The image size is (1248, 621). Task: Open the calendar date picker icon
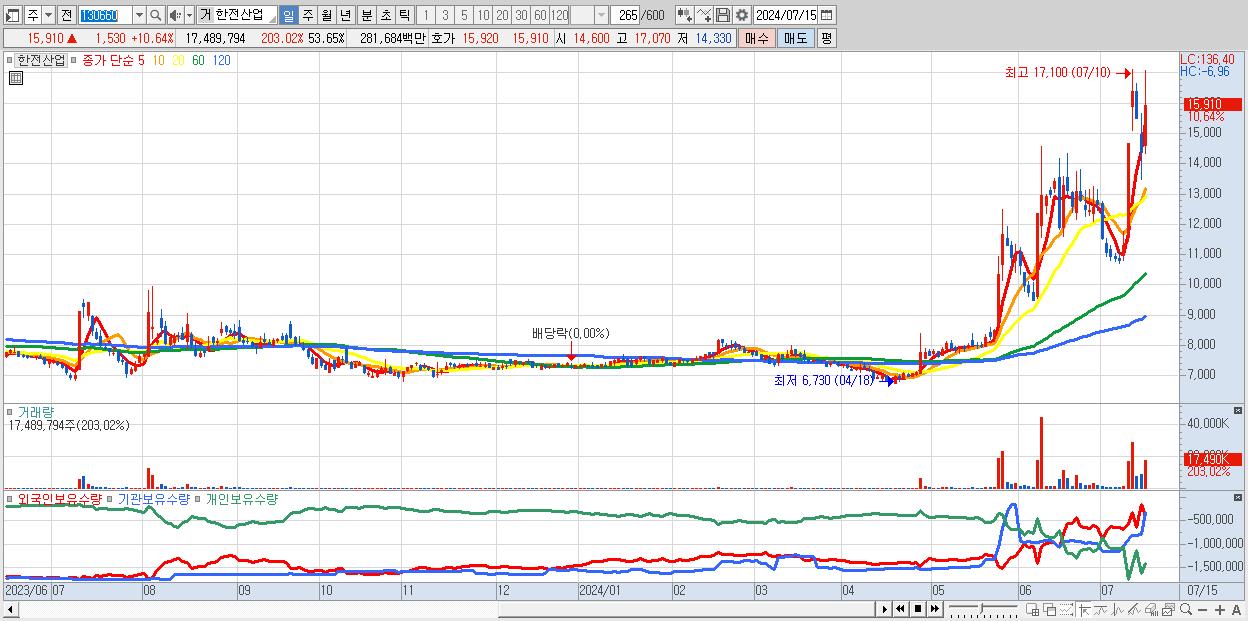tap(828, 15)
